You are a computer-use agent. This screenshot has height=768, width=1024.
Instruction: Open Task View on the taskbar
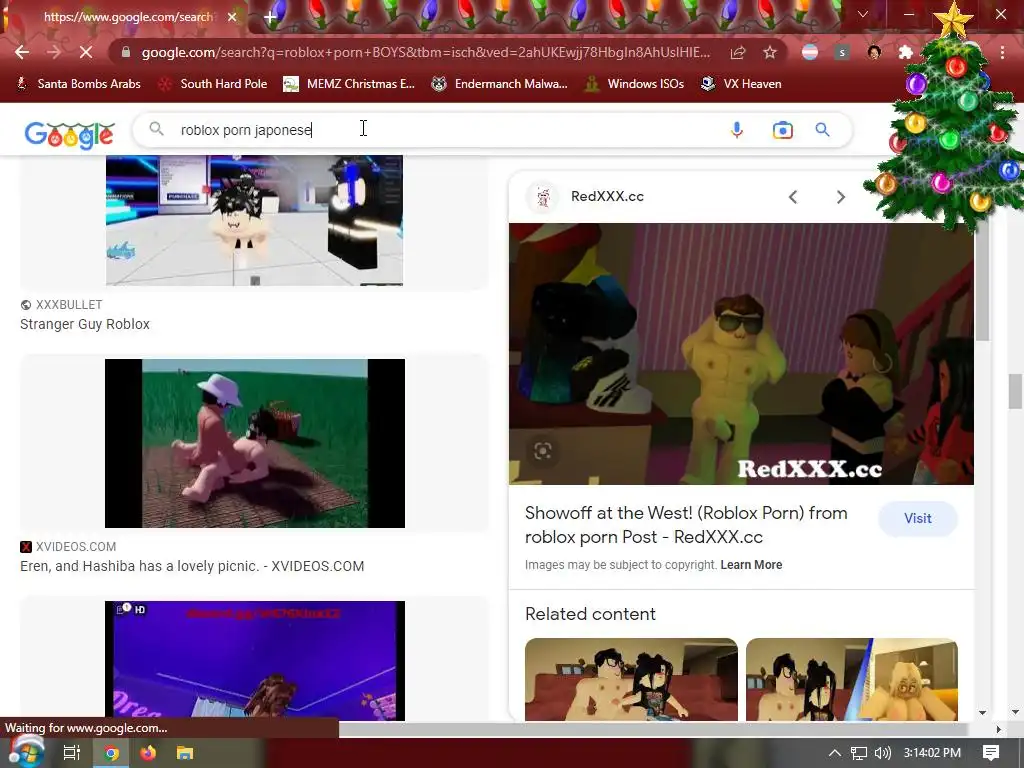pos(71,753)
